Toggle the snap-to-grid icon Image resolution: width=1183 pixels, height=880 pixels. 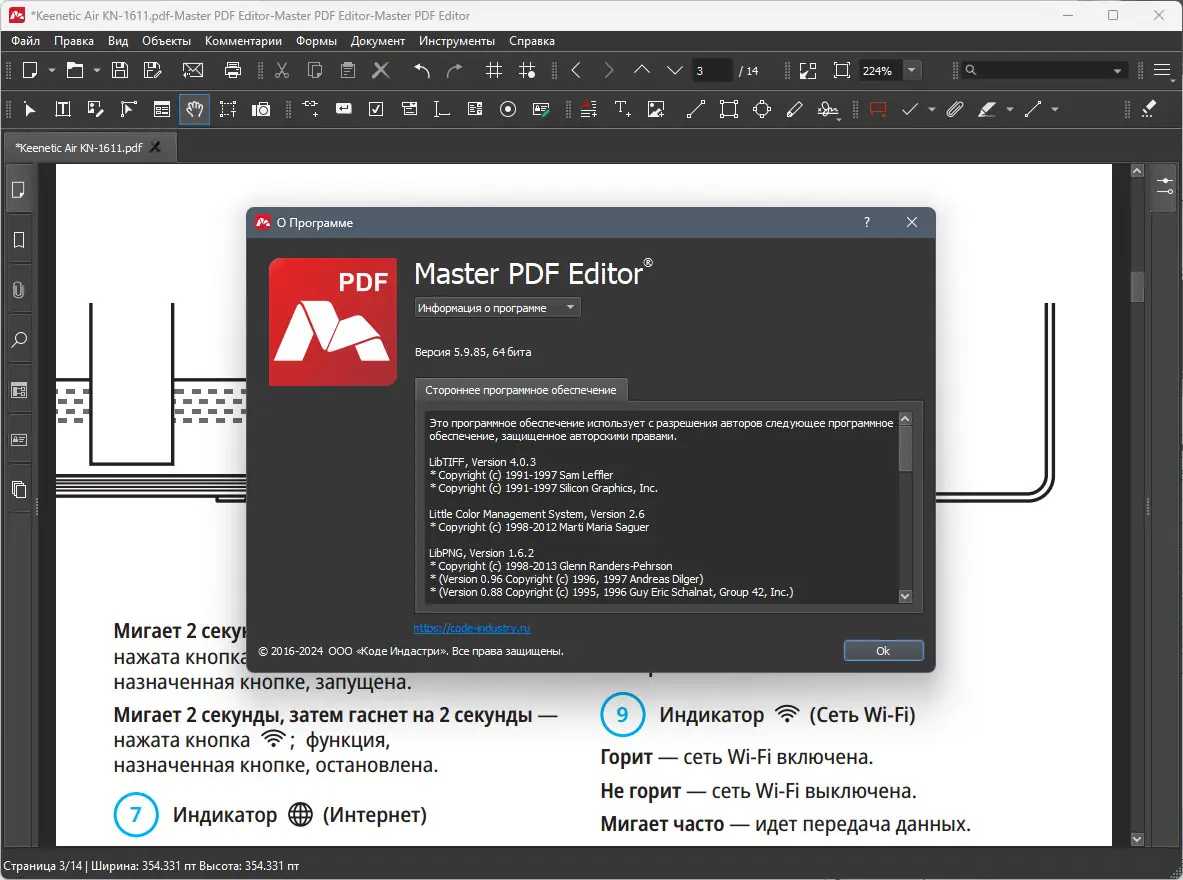pyautogui.click(x=527, y=70)
